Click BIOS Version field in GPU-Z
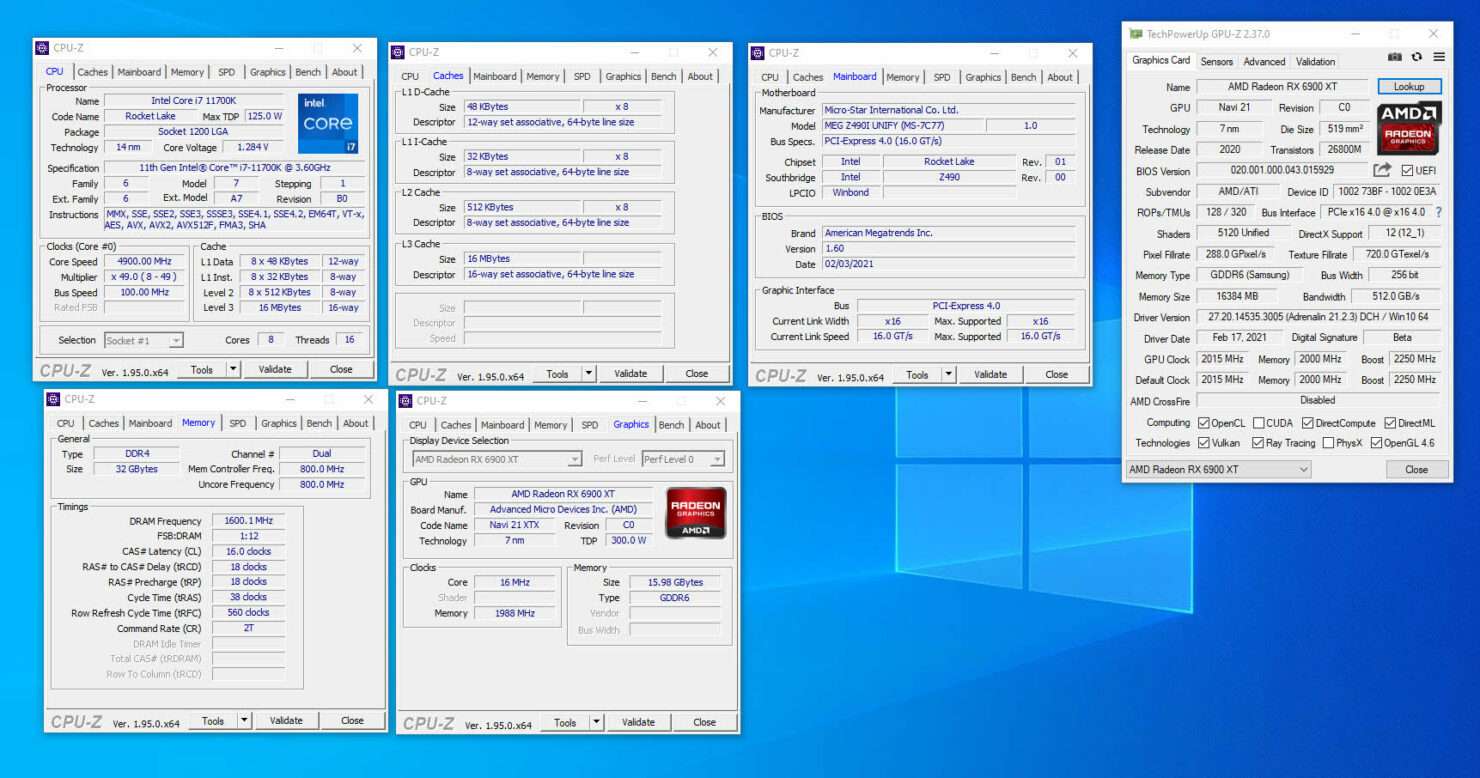 1282,171
